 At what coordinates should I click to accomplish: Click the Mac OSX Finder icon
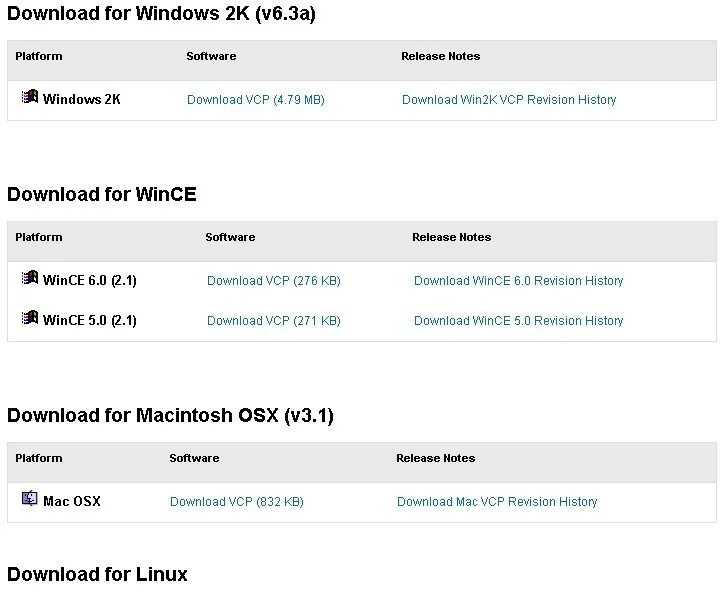coord(29,499)
